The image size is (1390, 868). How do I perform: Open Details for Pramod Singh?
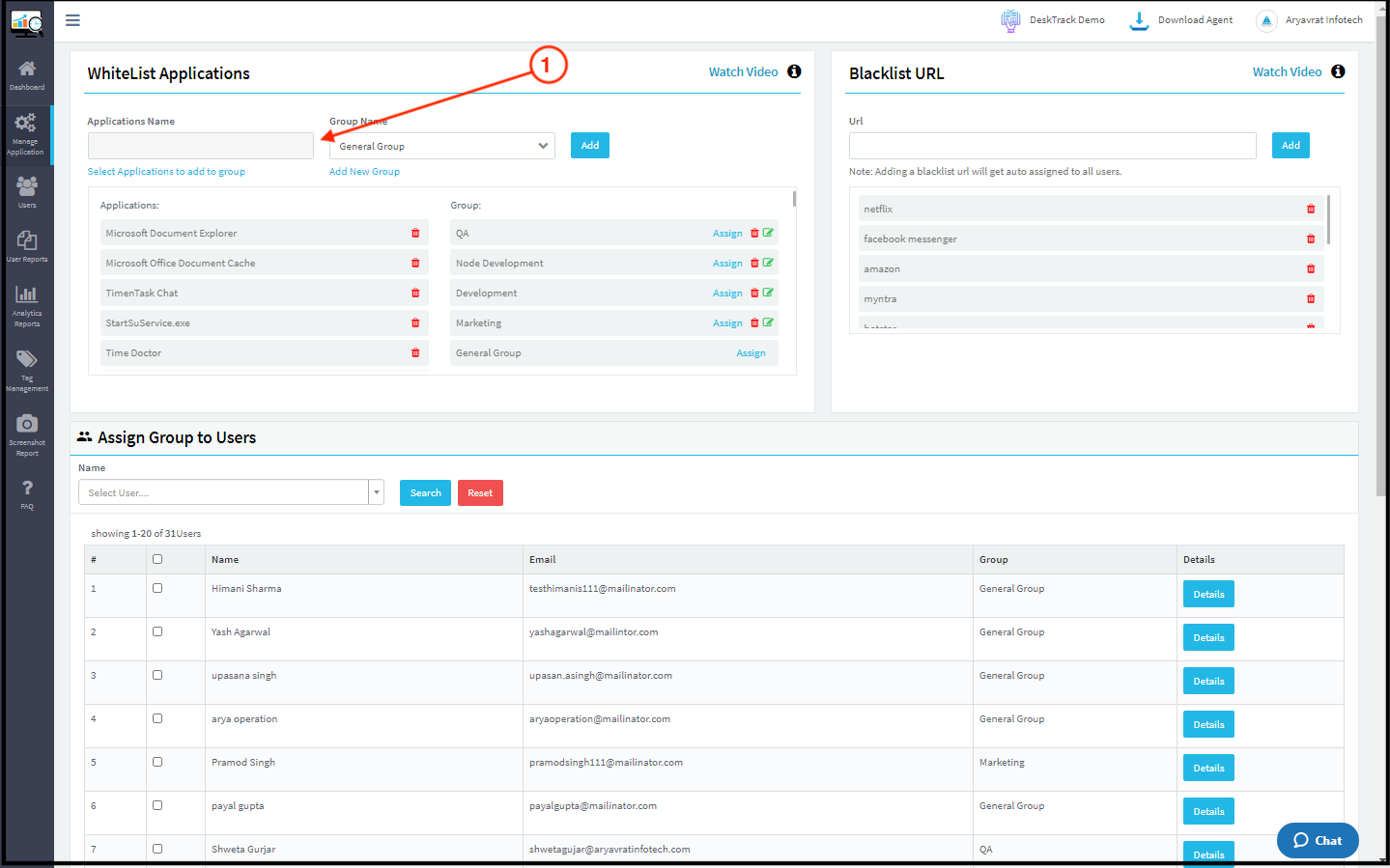click(1208, 768)
